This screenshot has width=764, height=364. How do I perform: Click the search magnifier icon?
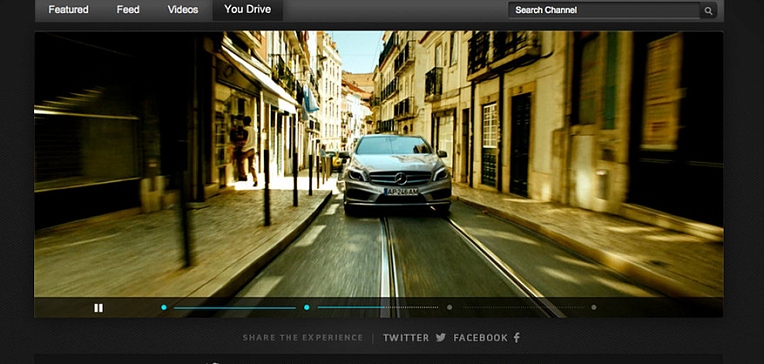click(708, 10)
